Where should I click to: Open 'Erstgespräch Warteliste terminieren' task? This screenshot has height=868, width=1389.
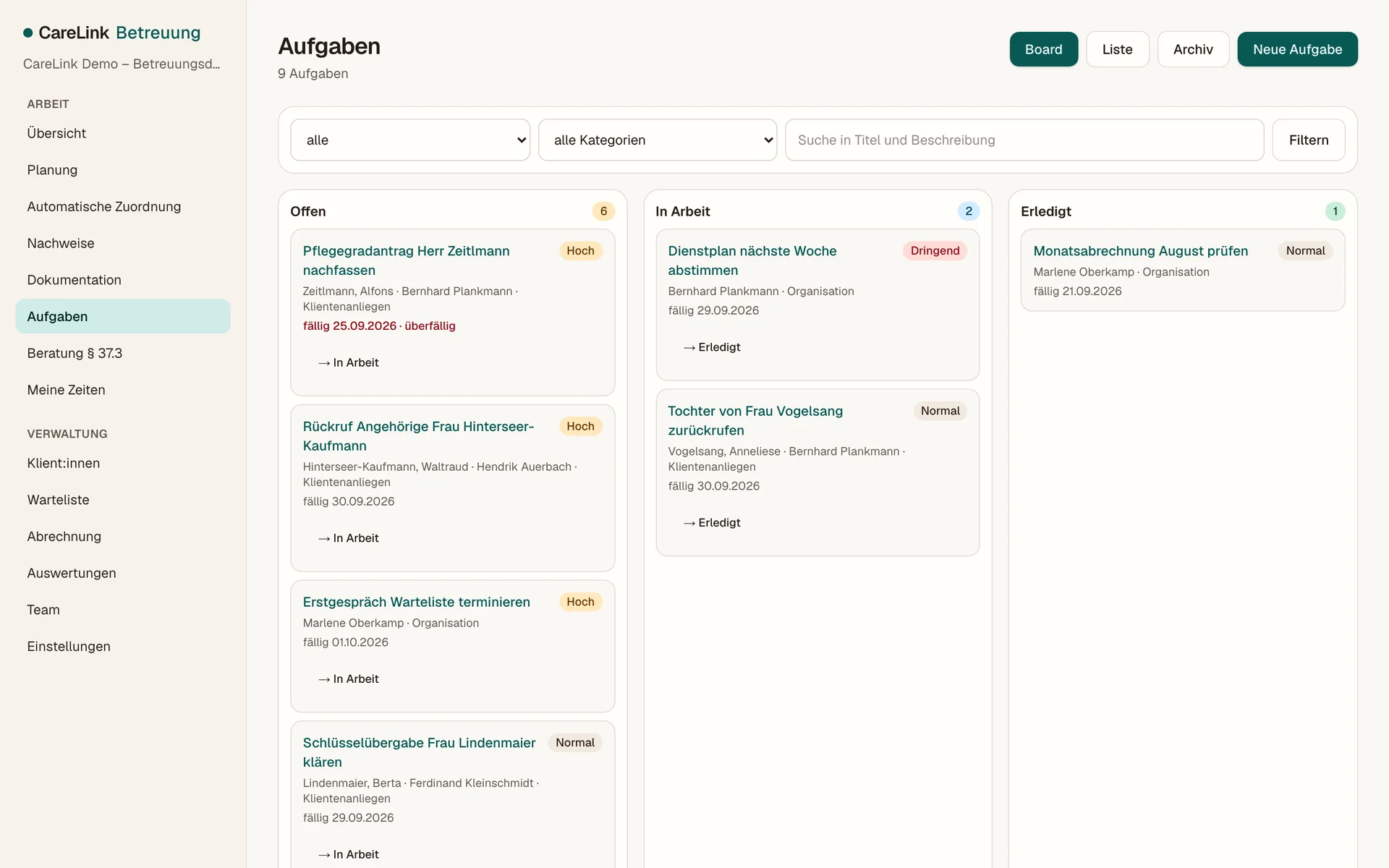[x=416, y=602]
